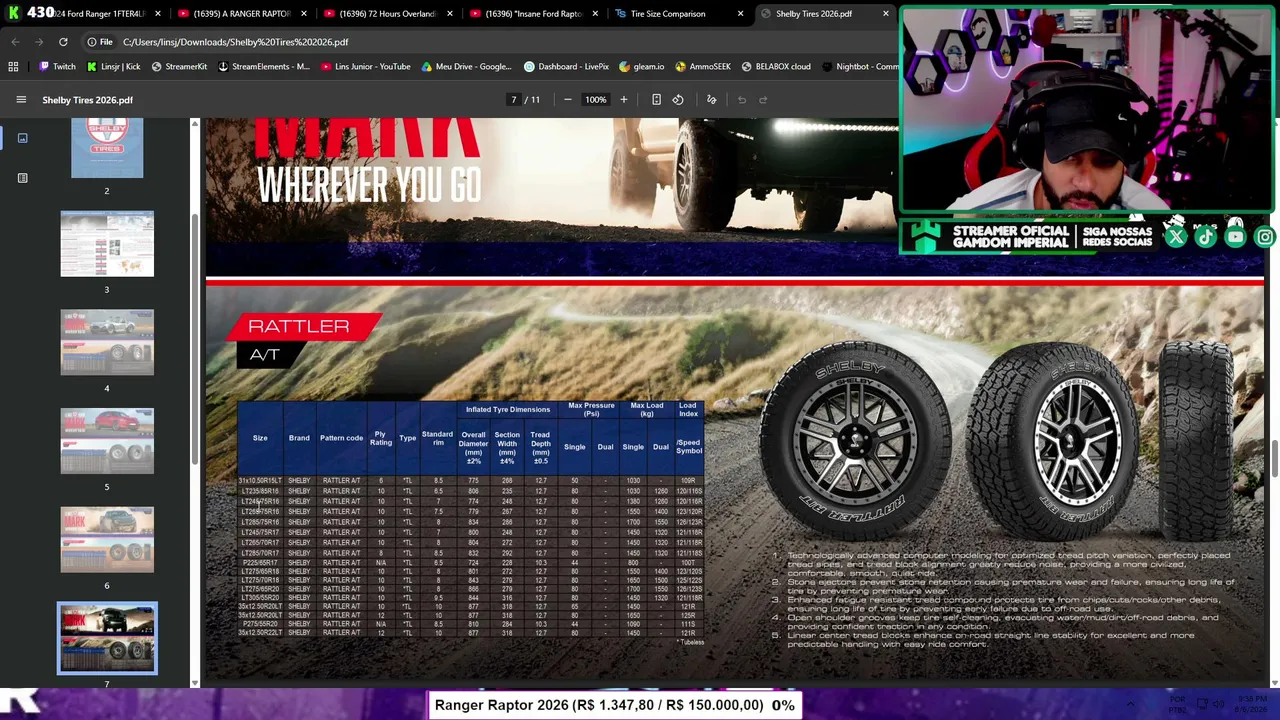The width and height of the screenshot is (1280, 720).
Task: Close the Tire Size Comparison tab
Action: point(740,14)
